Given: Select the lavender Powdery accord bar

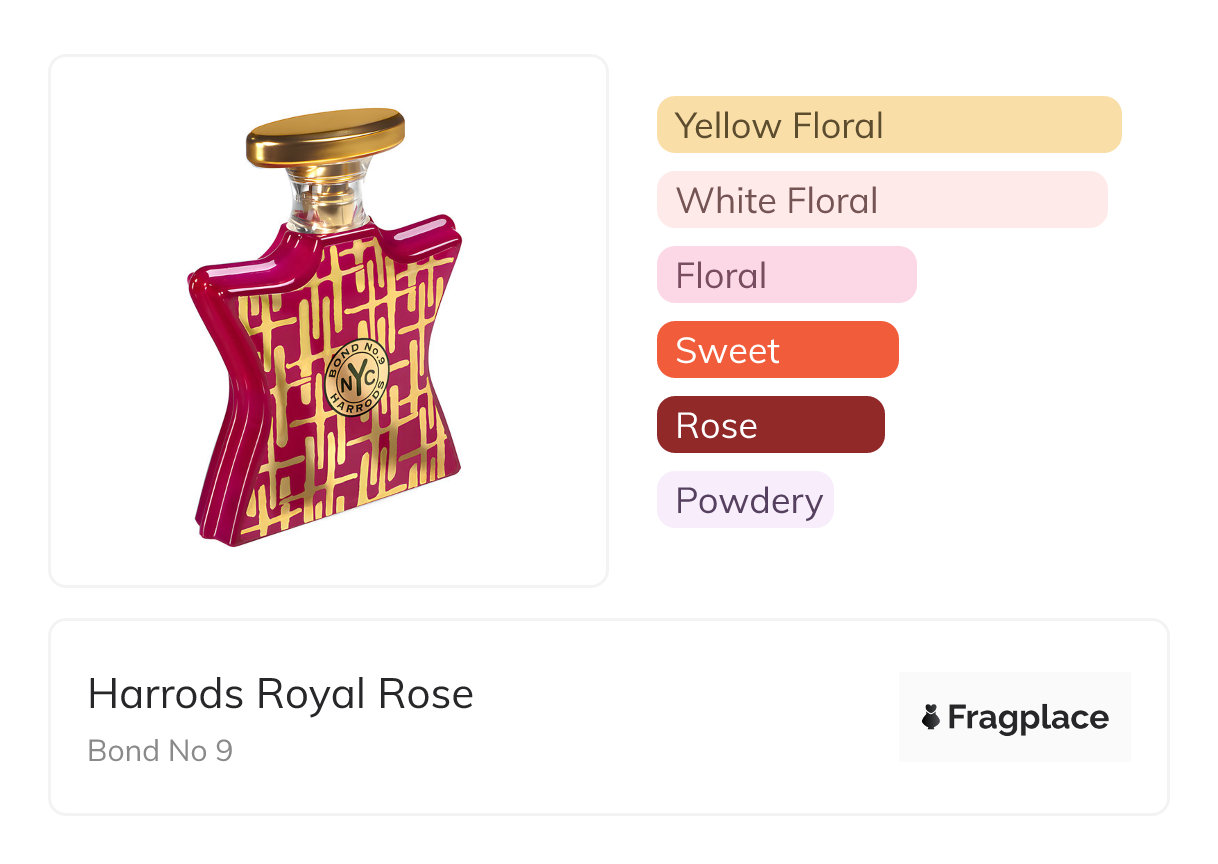Looking at the screenshot, I should coord(744,500).
